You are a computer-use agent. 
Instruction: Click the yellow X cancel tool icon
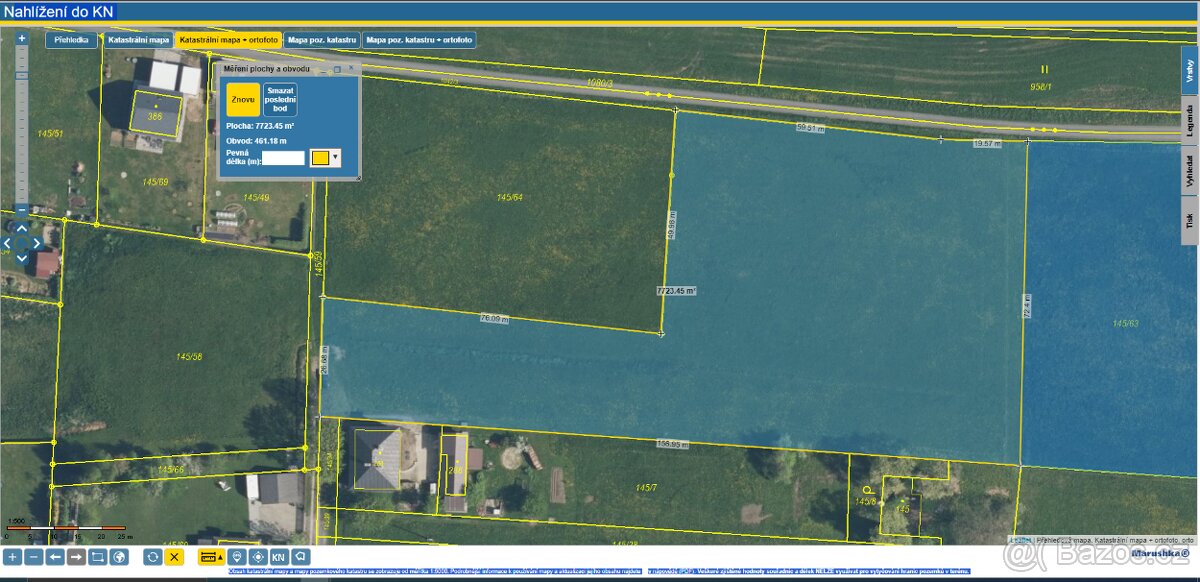[x=174, y=557]
